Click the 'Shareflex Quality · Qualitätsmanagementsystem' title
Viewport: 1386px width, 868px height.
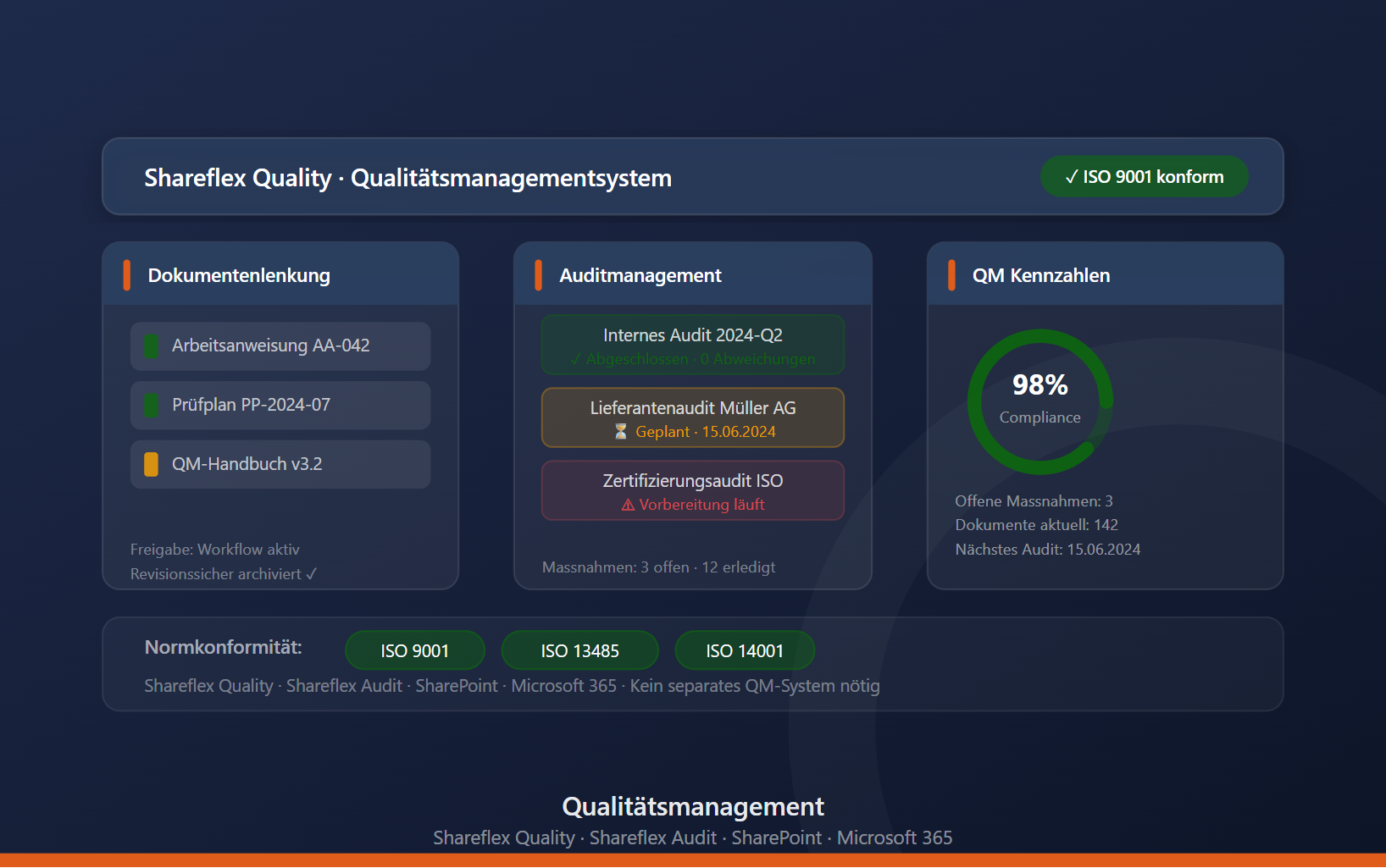(x=408, y=178)
